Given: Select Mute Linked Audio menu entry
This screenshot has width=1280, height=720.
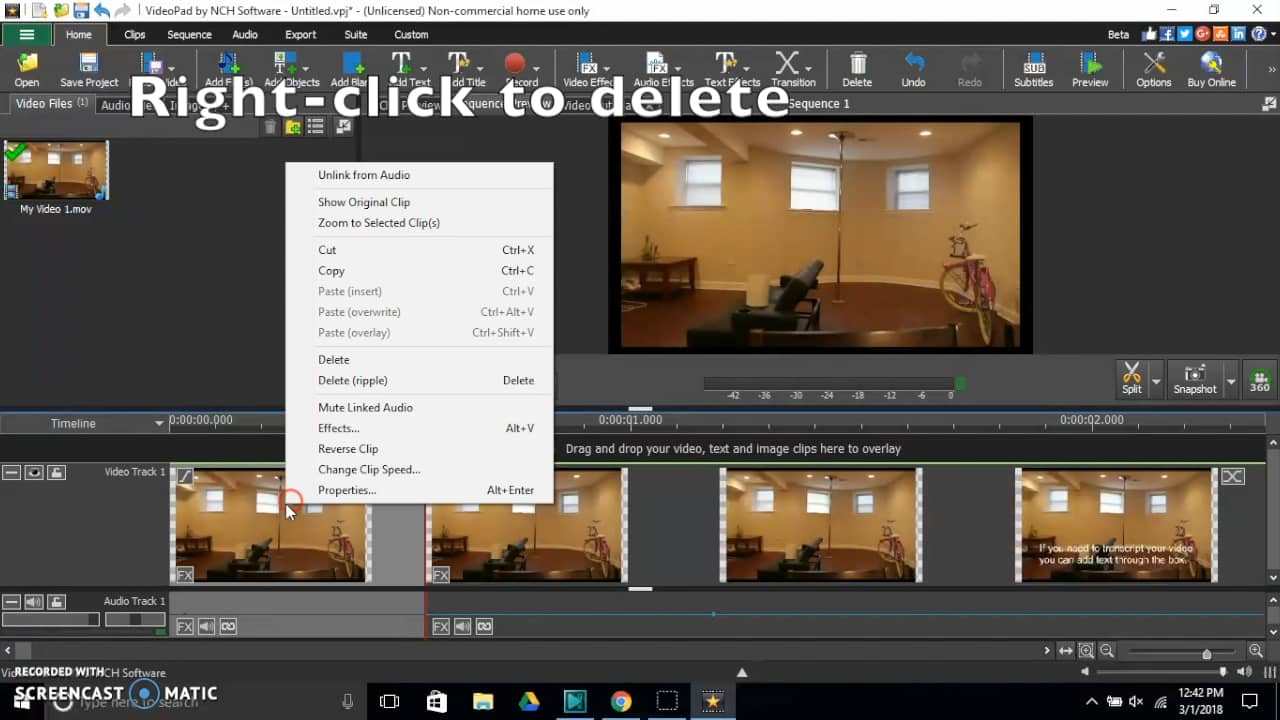Looking at the screenshot, I should (x=419, y=407).
